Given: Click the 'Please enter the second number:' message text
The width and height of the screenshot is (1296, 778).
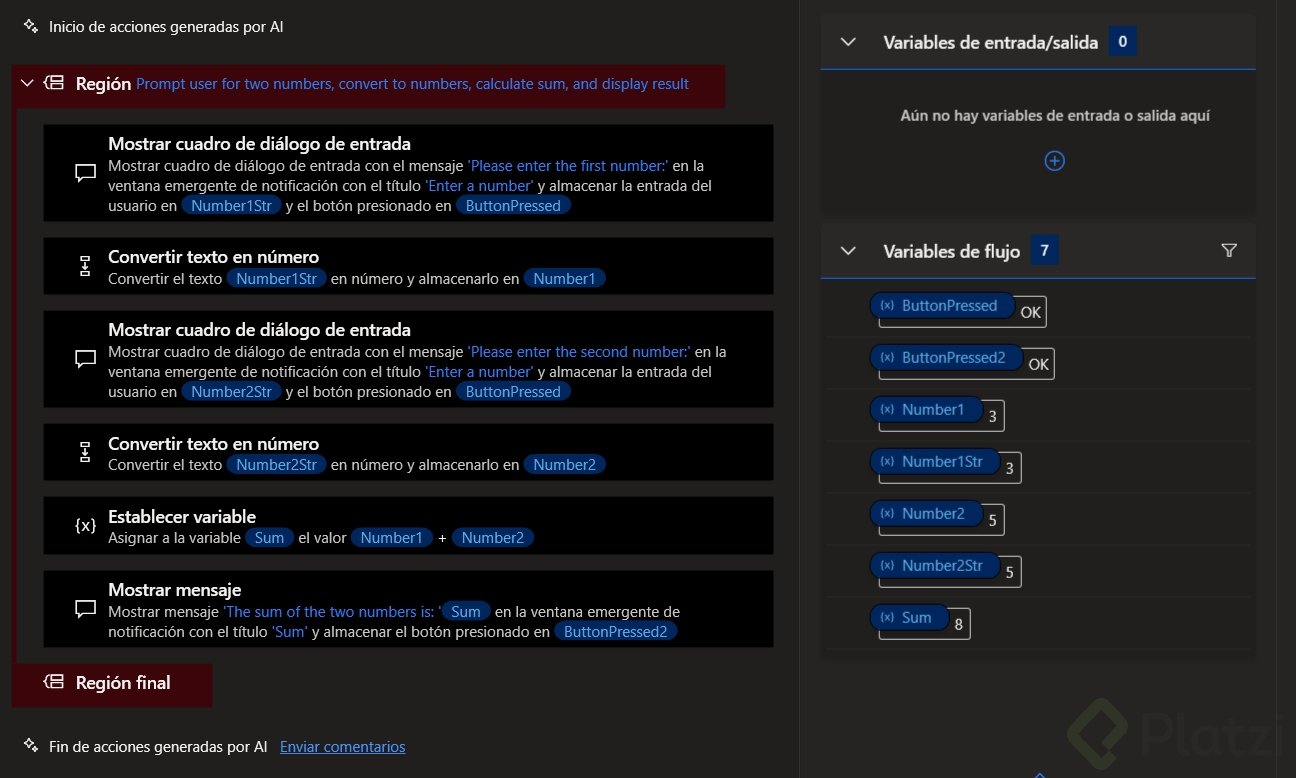Looking at the screenshot, I should tap(580, 352).
